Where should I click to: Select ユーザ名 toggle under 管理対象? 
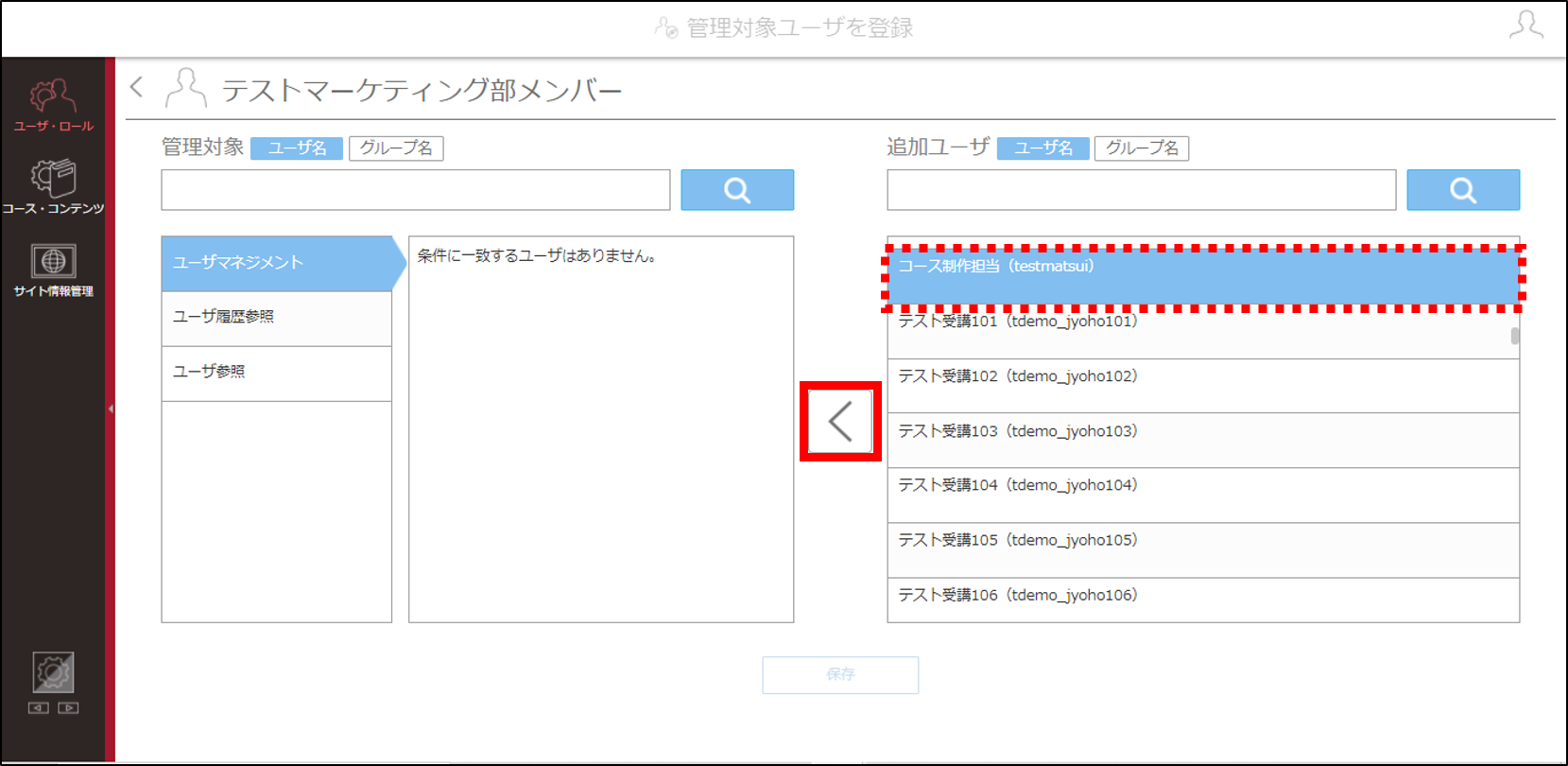[x=297, y=148]
